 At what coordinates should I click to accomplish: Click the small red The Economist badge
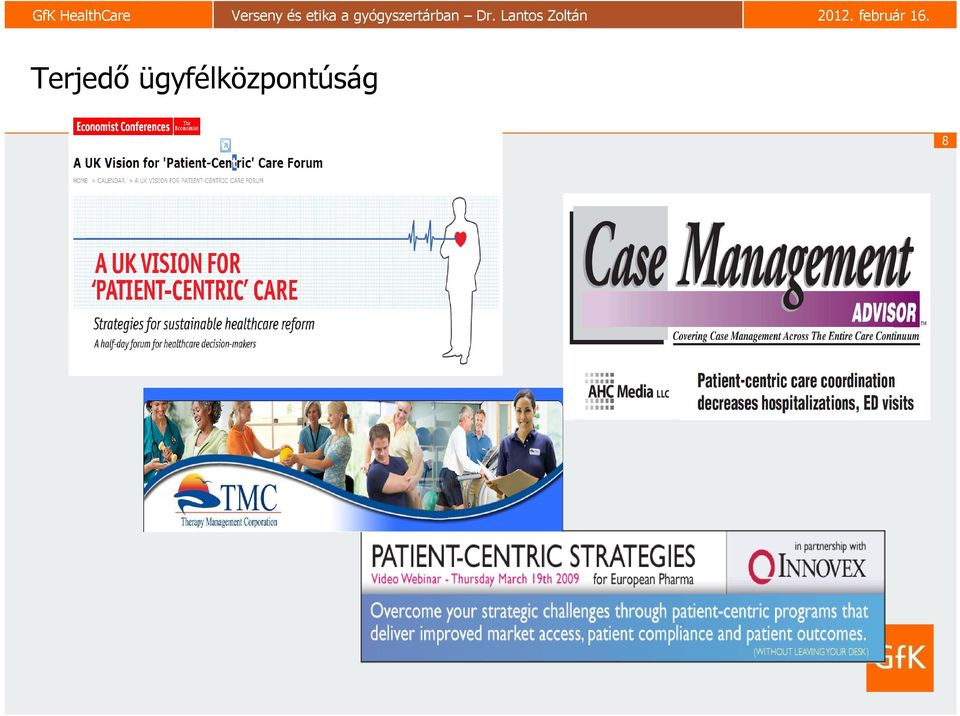click(x=187, y=126)
